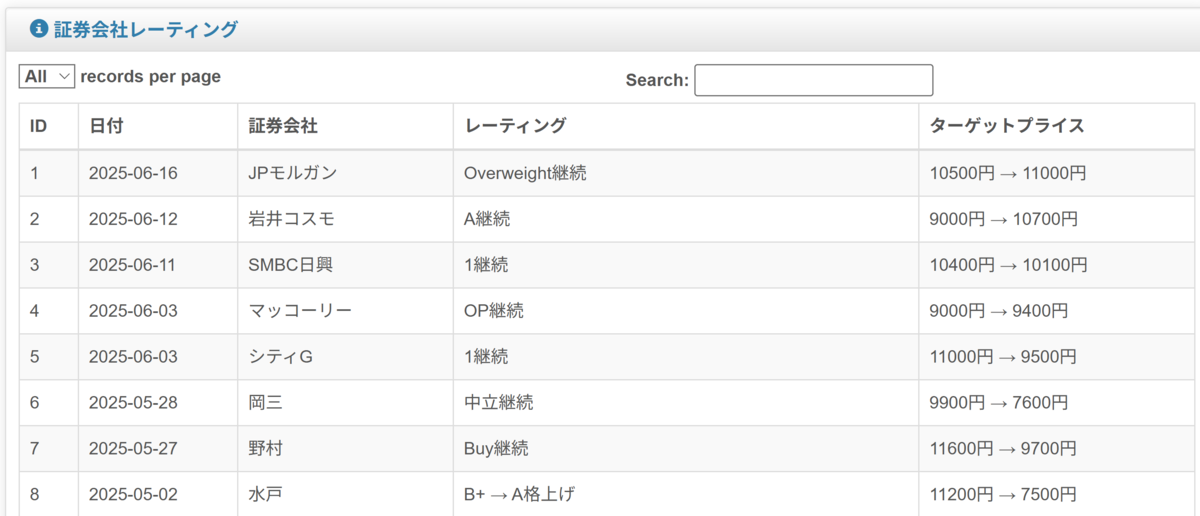This screenshot has height=516, width=1200.
Task: Click the ID cell of the JPモルガン row
Action: point(49,173)
